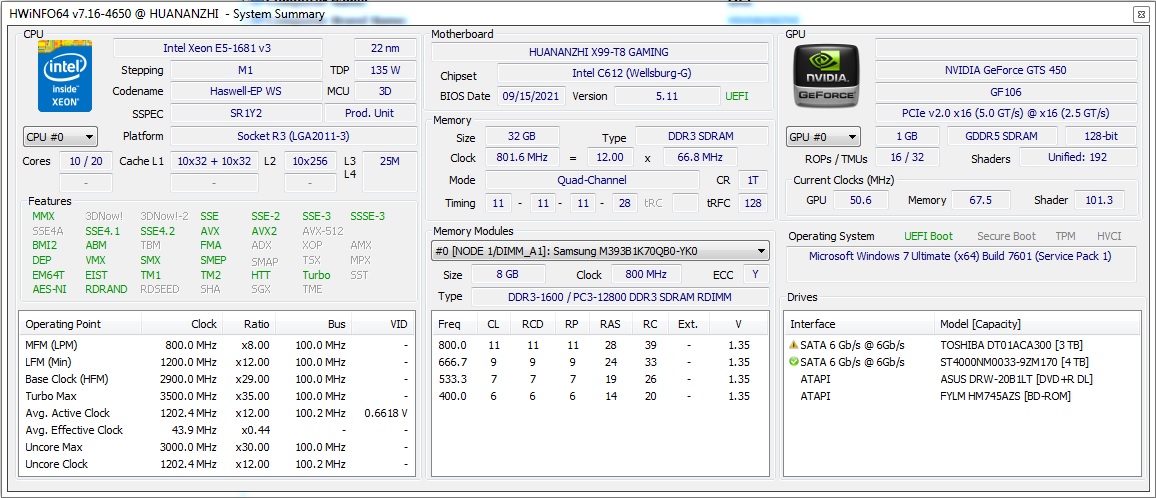
Task: Click the GPU clock 50.6 field
Action: point(860,200)
